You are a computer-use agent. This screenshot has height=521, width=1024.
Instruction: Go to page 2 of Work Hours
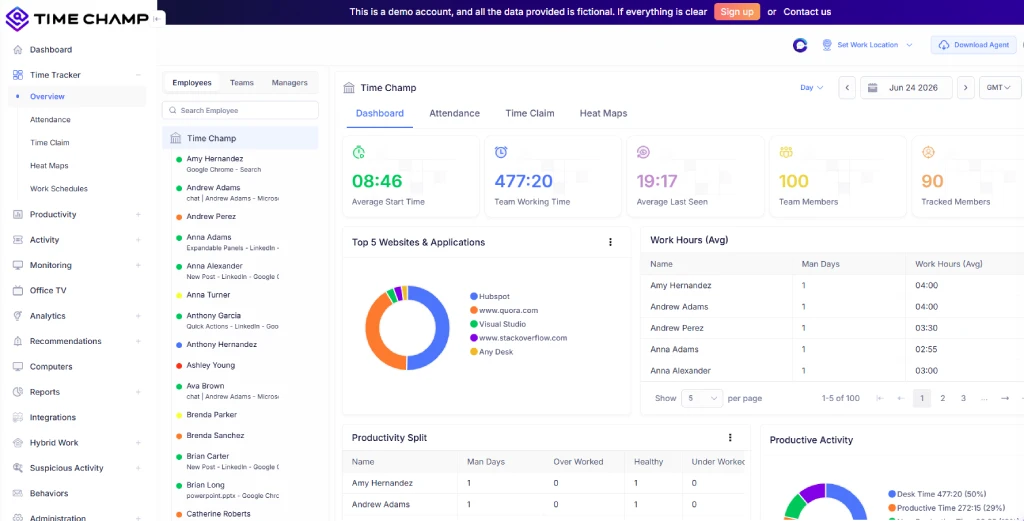coord(942,398)
